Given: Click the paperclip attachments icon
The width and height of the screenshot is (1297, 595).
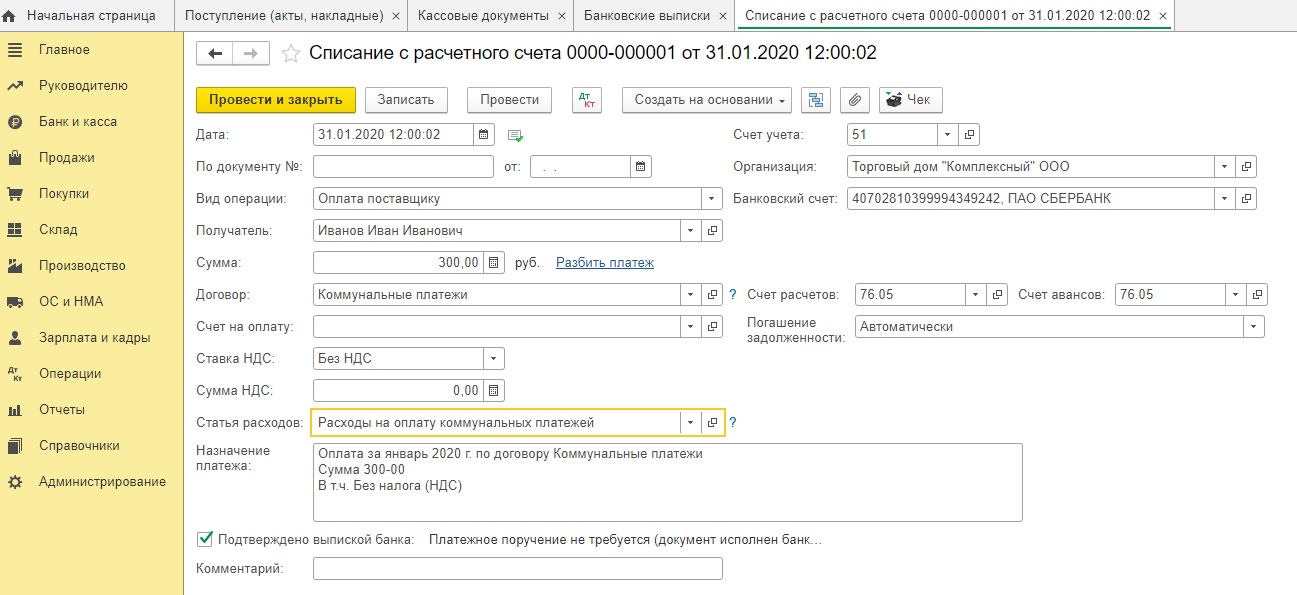Looking at the screenshot, I should click(x=853, y=100).
